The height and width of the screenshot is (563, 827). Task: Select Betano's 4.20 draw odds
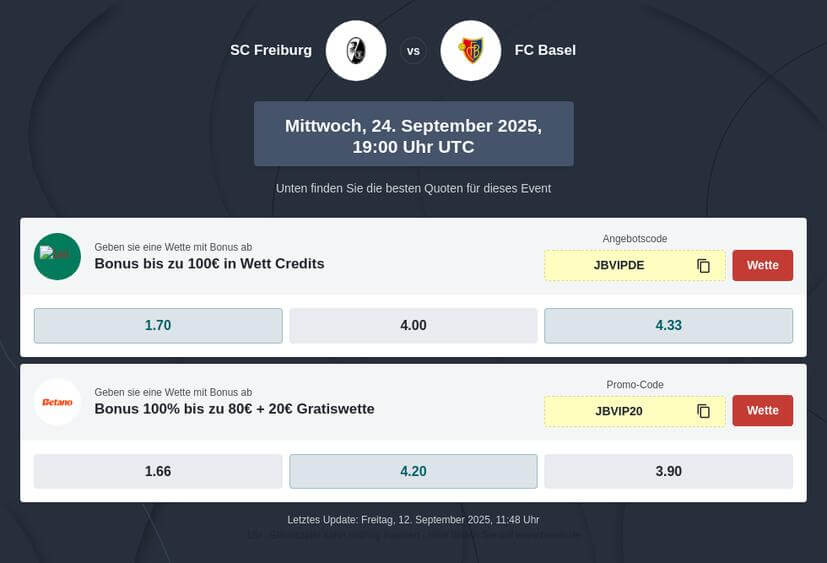414,471
